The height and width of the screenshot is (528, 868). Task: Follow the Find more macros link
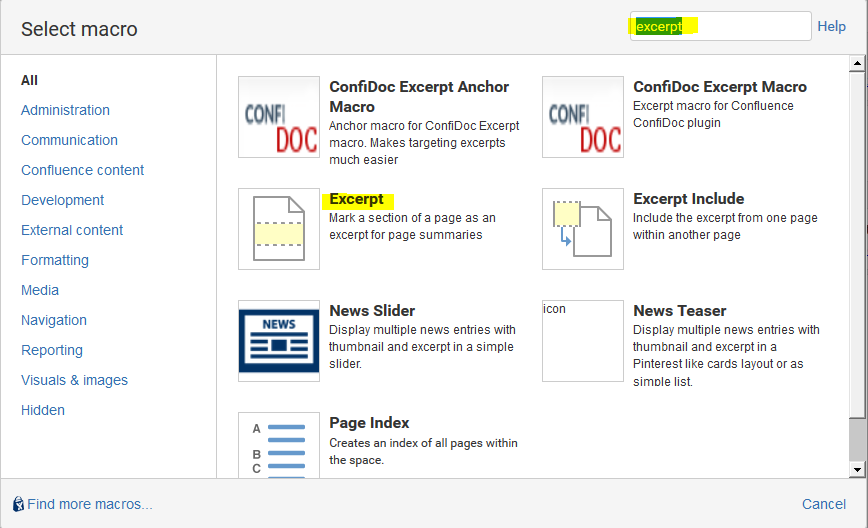click(90, 504)
